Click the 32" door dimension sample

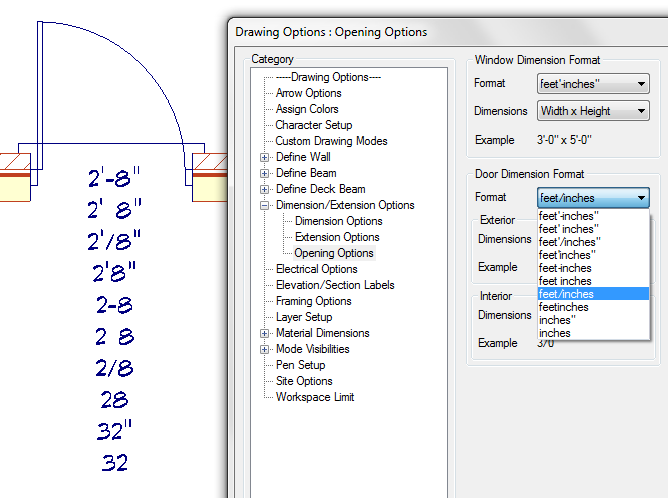(114, 430)
